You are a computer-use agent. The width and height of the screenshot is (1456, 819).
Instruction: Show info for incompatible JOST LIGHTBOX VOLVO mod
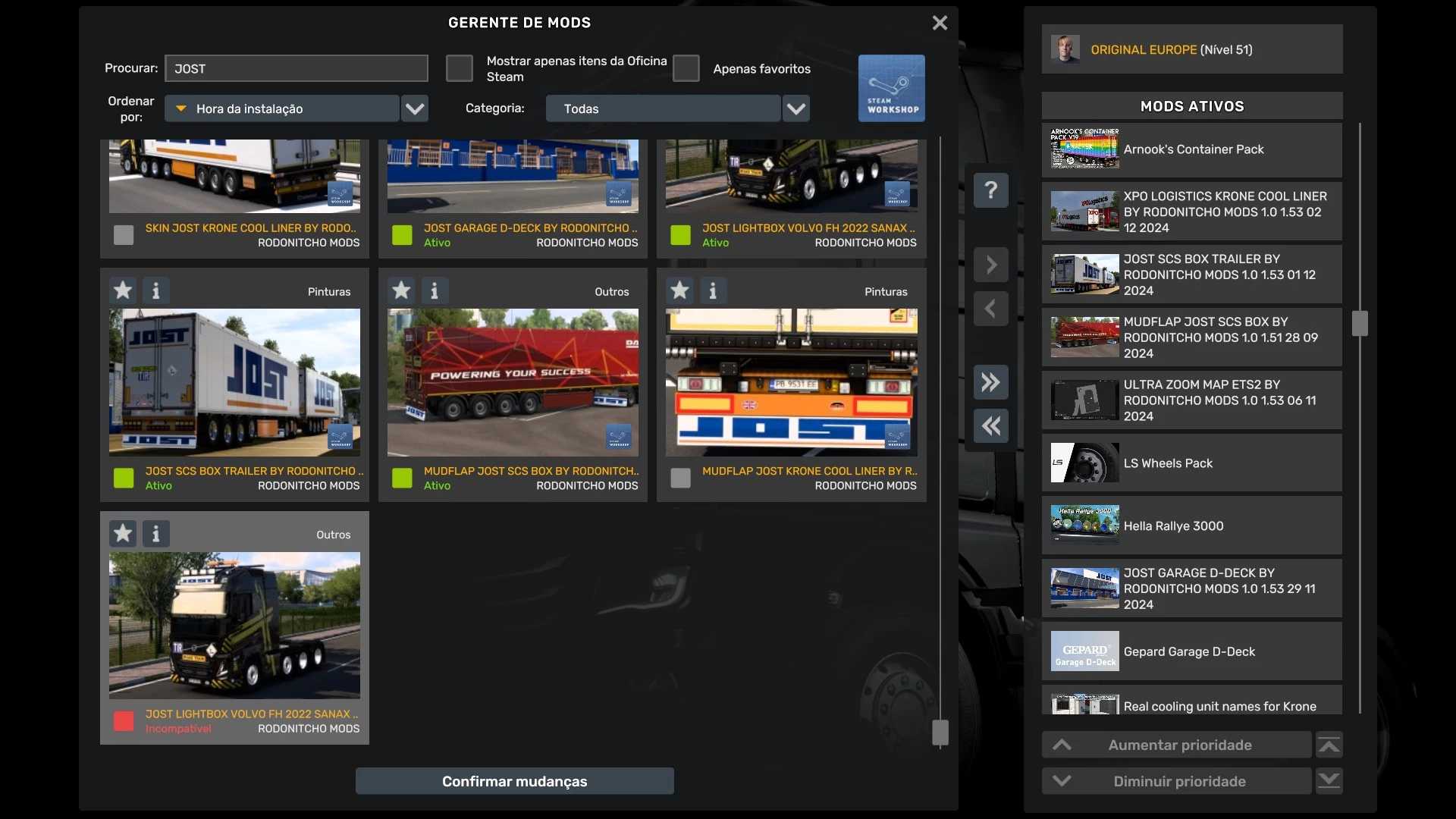(x=156, y=534)
